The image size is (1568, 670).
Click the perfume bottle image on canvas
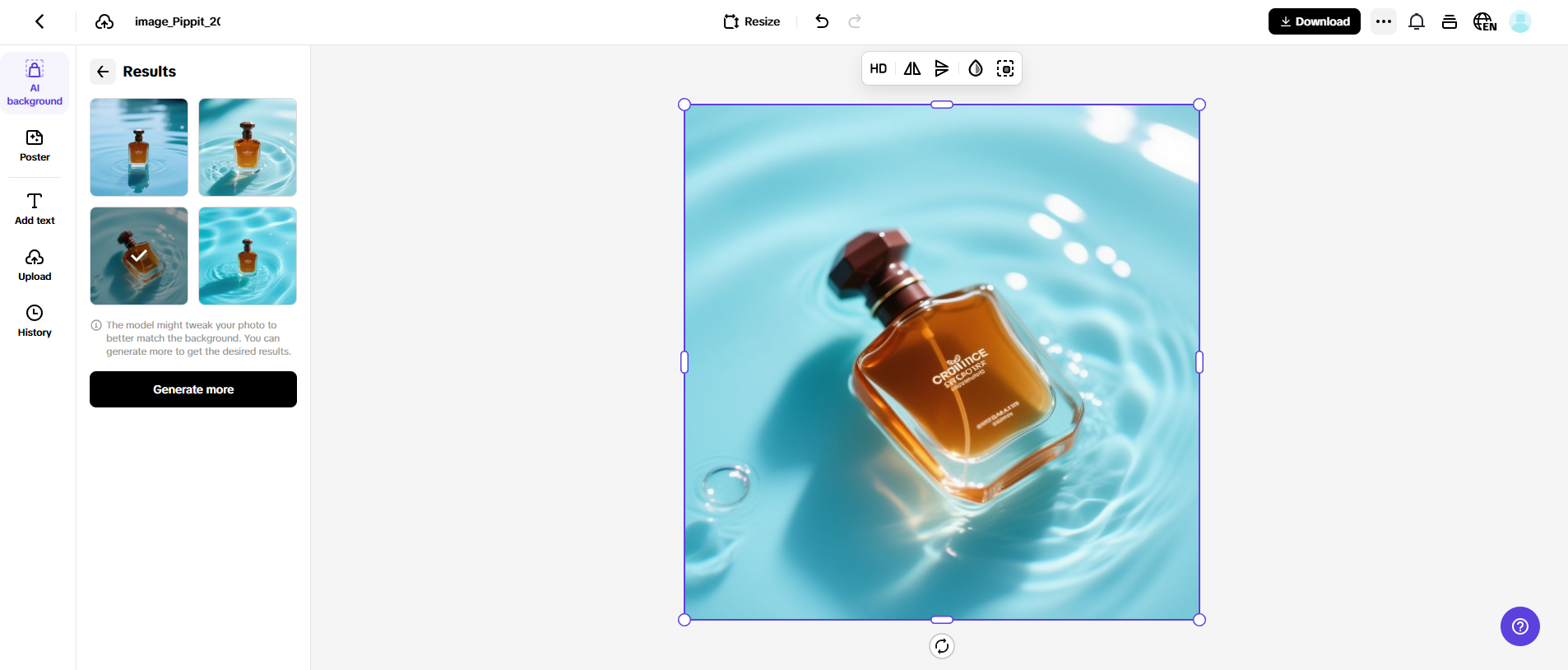click(x=942, y=362)
